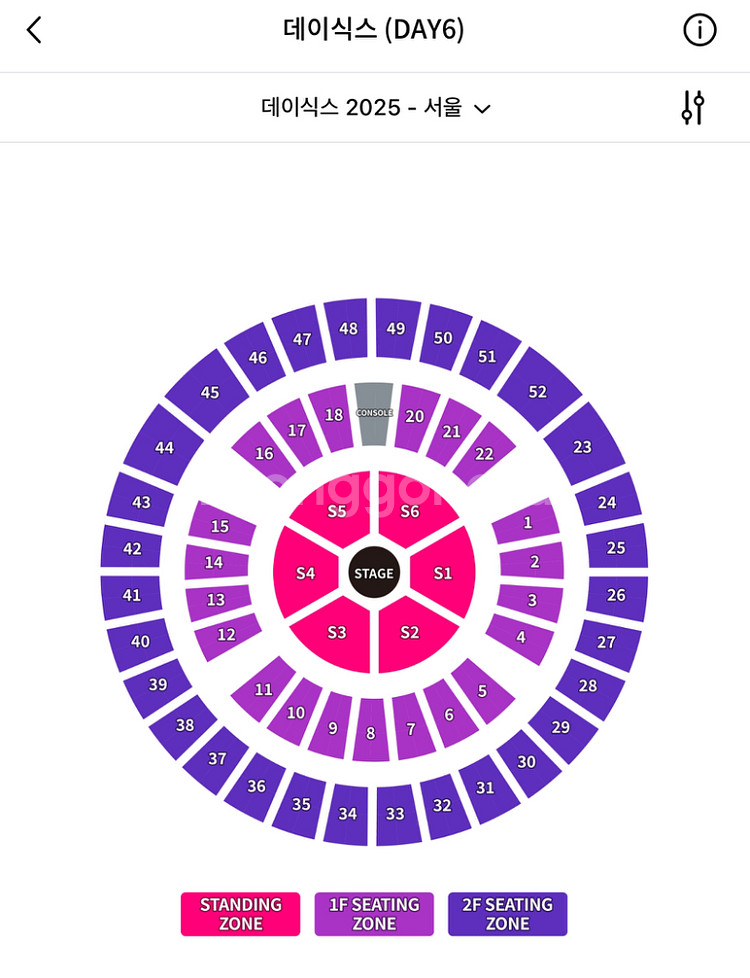Viewport: 750px width, 978px height.
Task: Open the info circle icon
Action: coord(699,30)
